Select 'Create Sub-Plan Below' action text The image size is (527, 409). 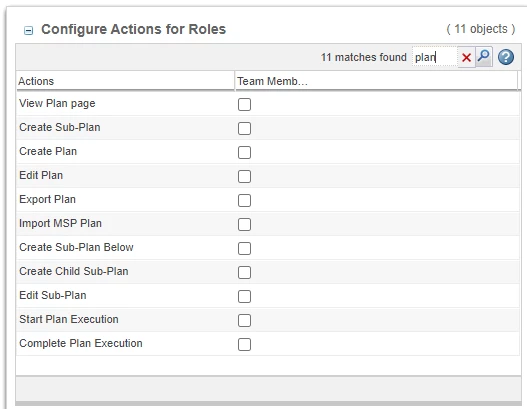76,247
